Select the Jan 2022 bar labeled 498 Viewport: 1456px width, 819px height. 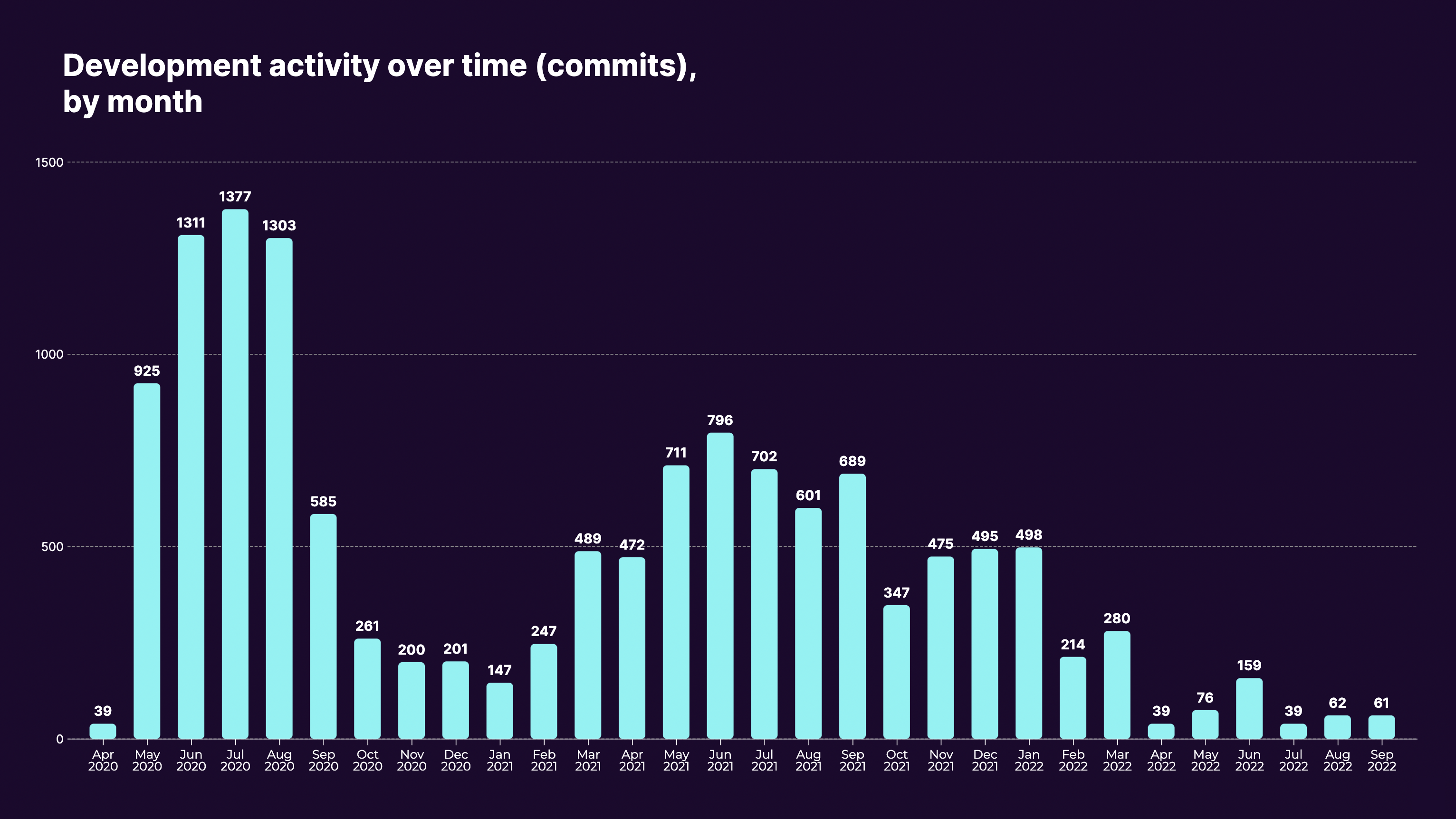1028,643
